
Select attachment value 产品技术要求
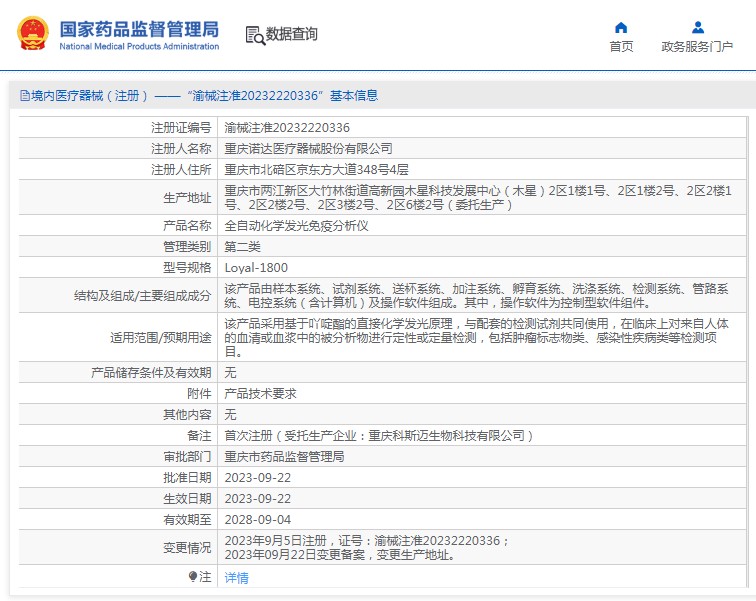tap(260, 394)
